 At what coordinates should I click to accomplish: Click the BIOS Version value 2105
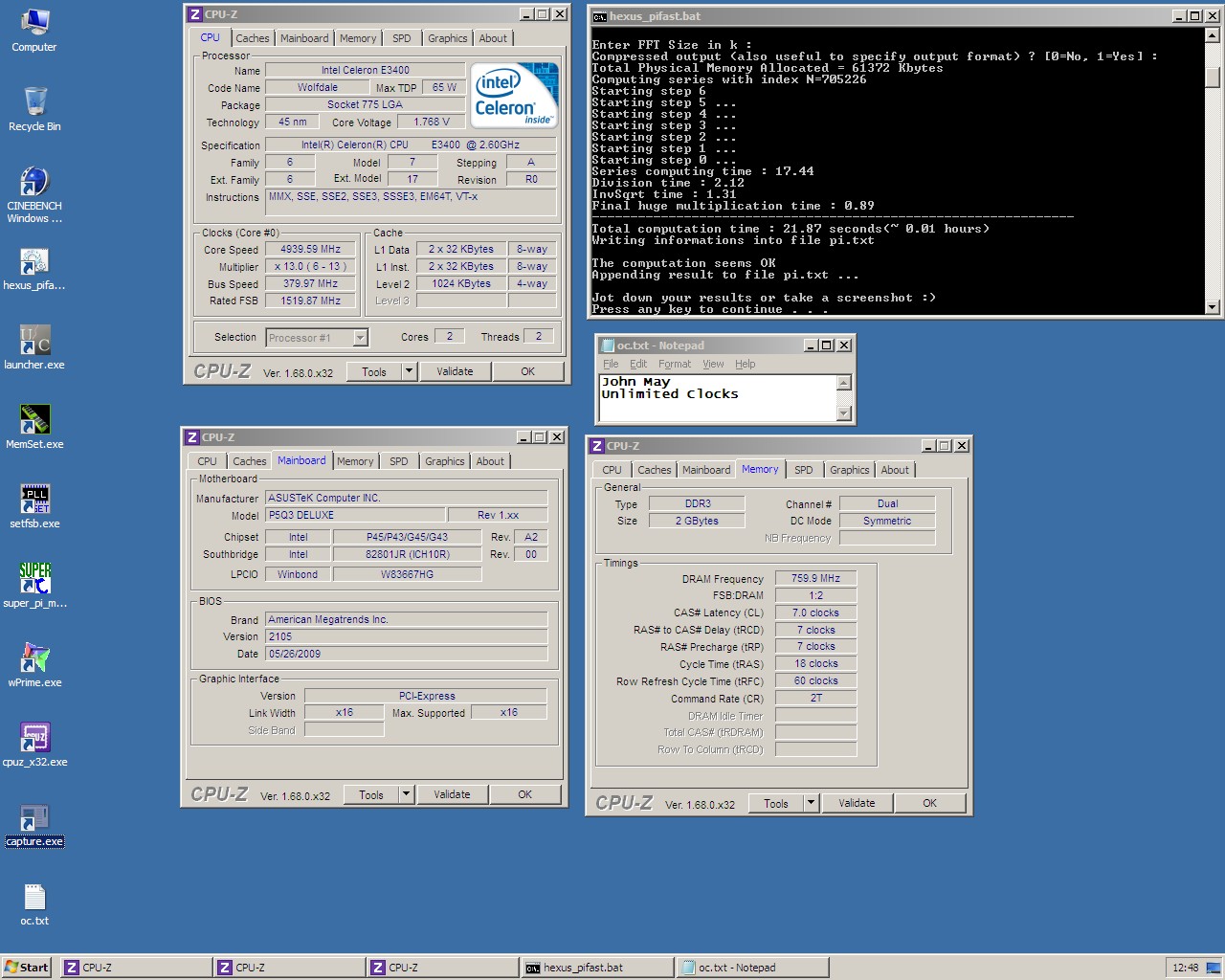click(x=407, y=636)
